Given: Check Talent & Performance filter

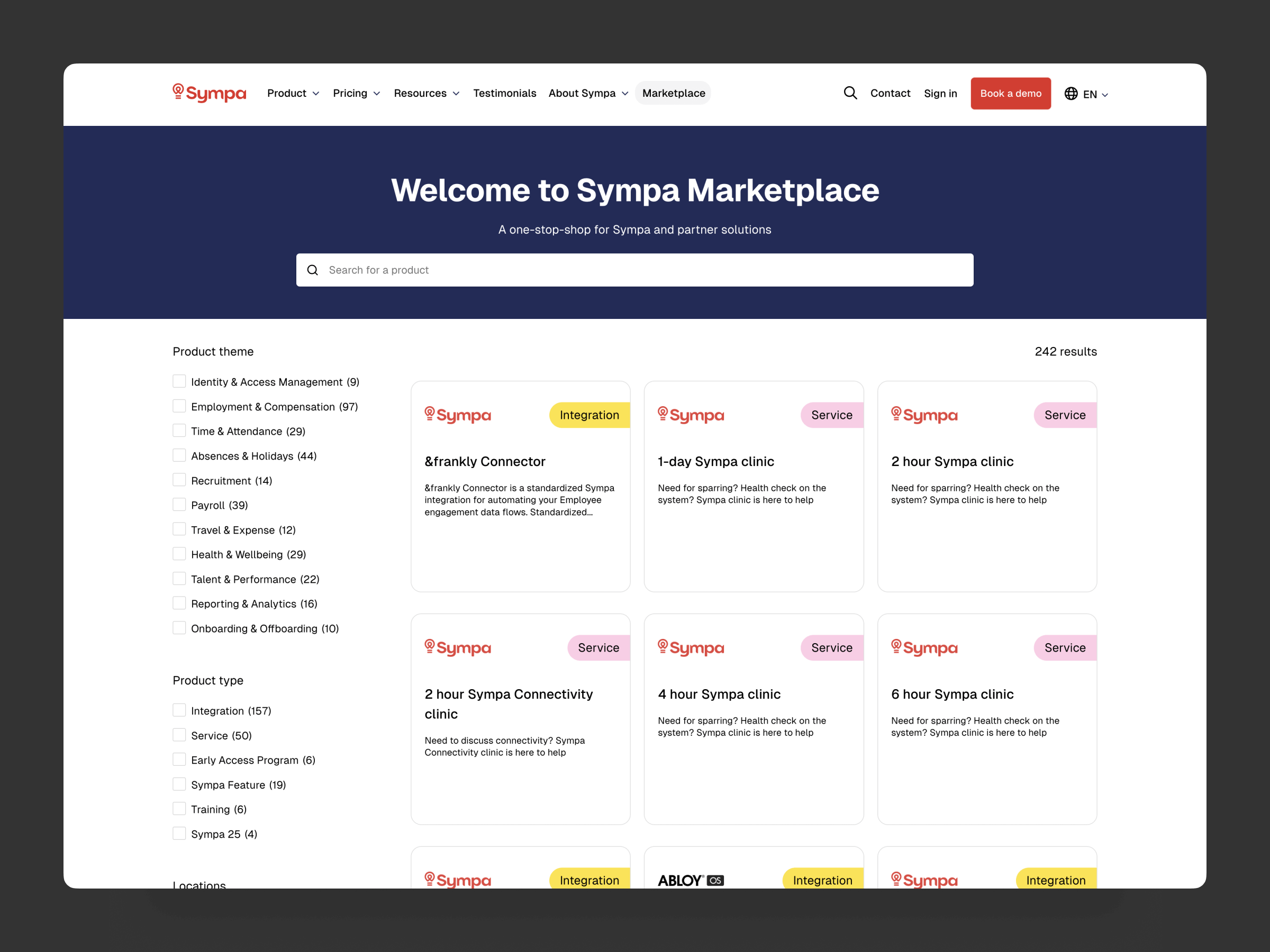Looking at the screenshot, I should [179, 579].
